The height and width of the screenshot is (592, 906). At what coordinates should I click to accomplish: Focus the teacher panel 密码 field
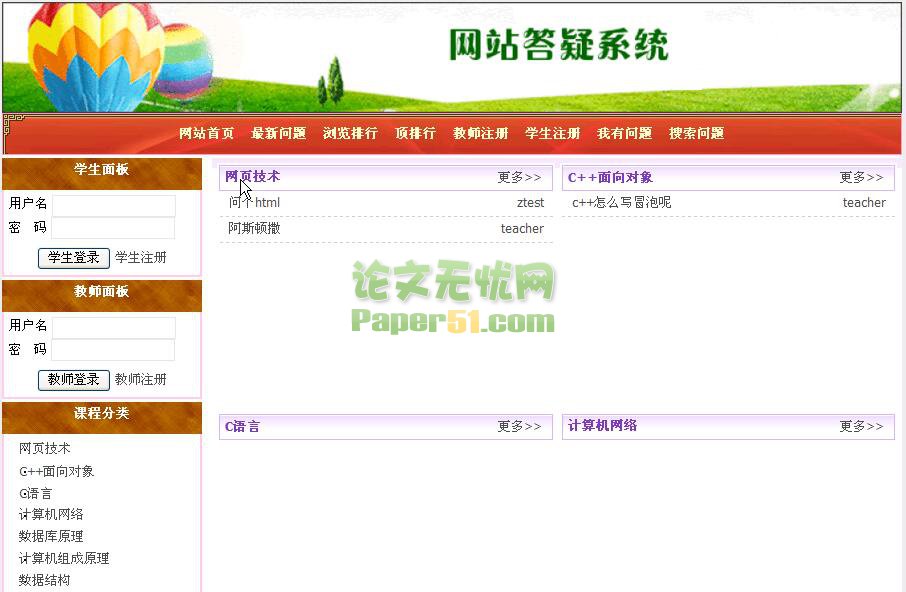[x=114, y=350]
